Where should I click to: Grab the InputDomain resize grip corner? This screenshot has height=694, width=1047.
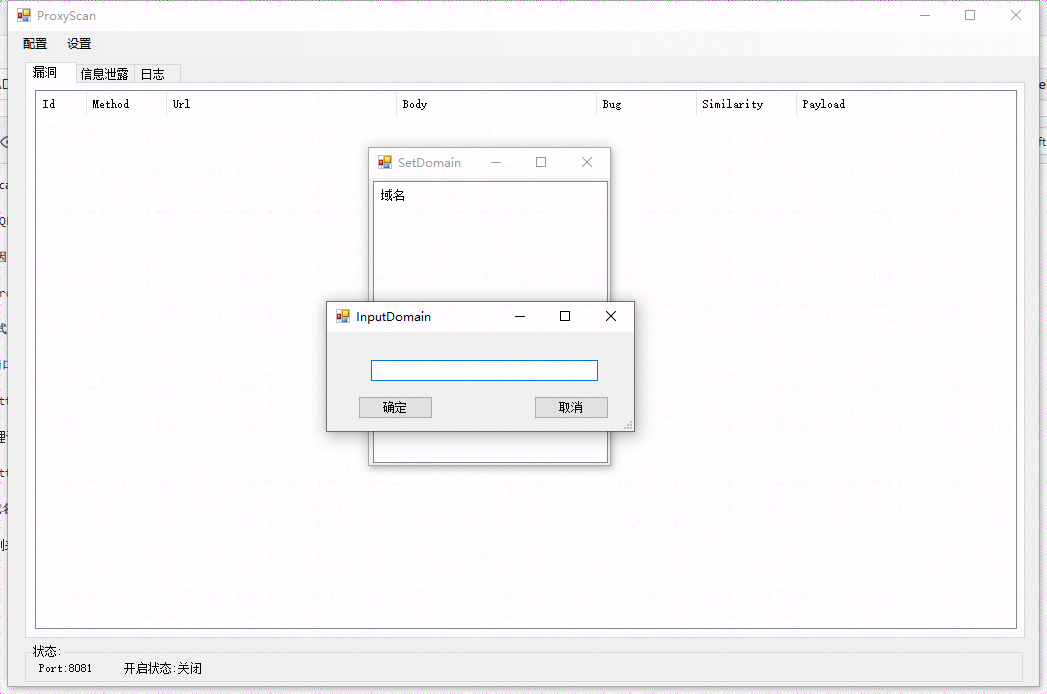tap(628, 425)
